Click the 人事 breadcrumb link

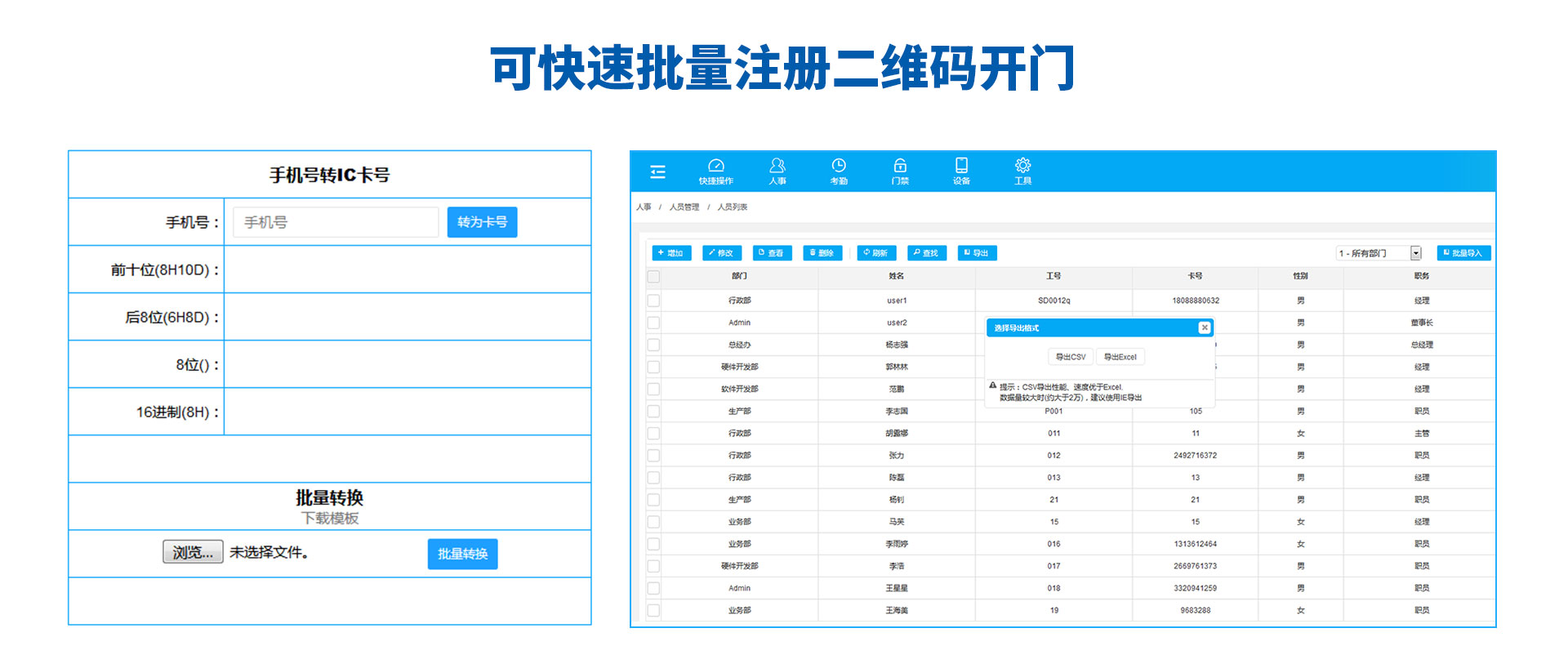click(x=644, y=207)
